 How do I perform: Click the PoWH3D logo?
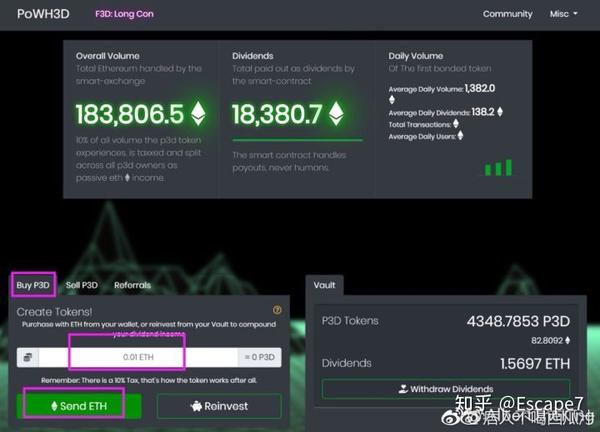pyautogui.click(x=43, y=14)
